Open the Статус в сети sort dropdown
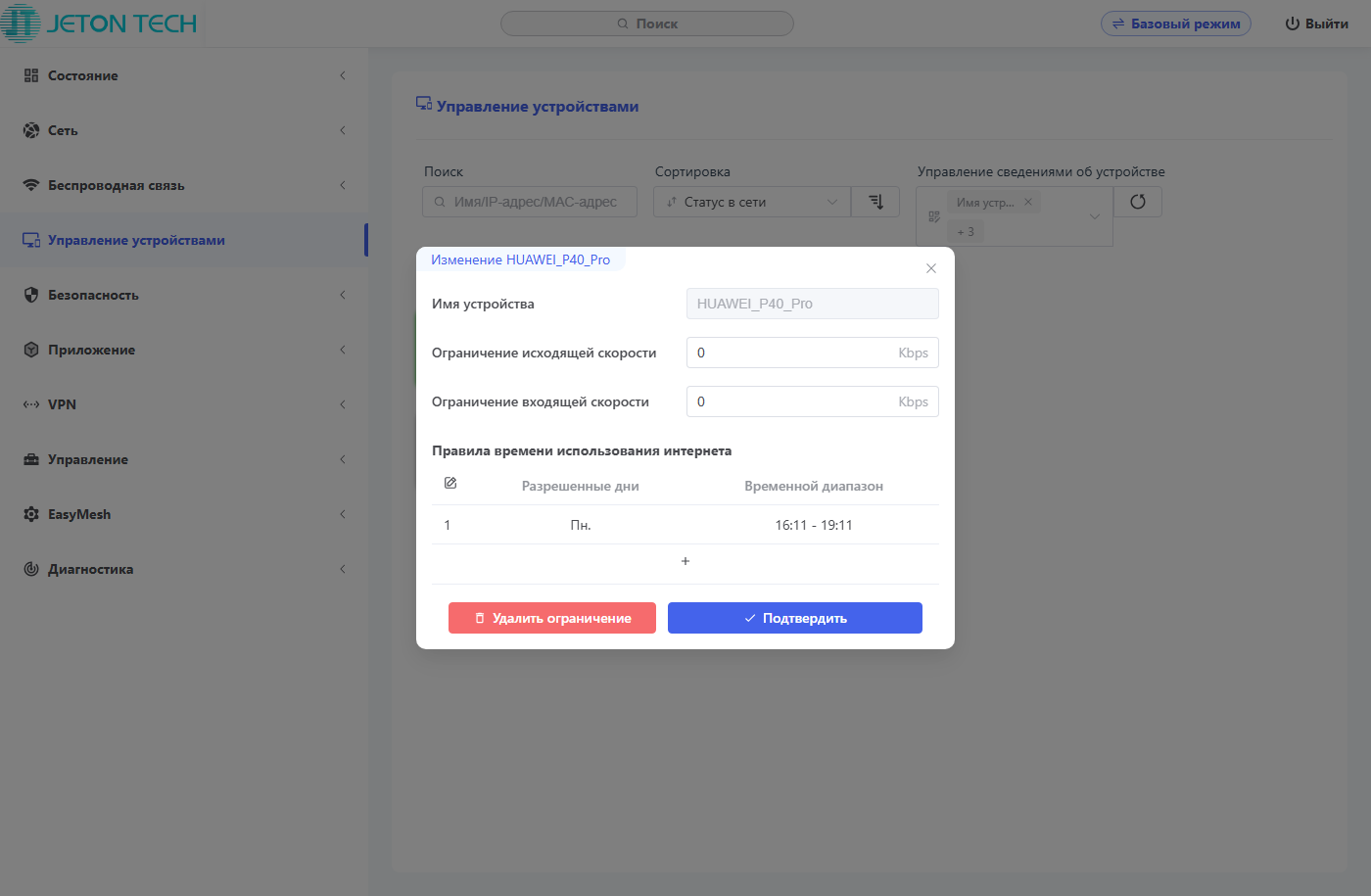The width and height of the screenshot is (1371, 896). point(751,202)
